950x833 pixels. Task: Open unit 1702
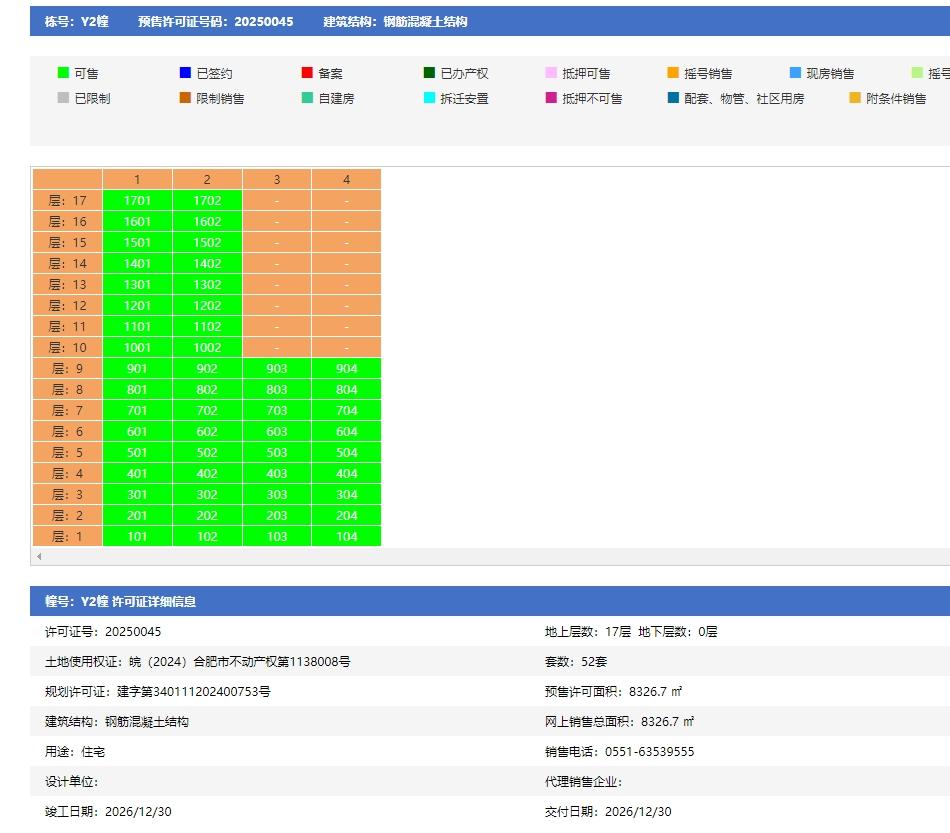[207, 201]
